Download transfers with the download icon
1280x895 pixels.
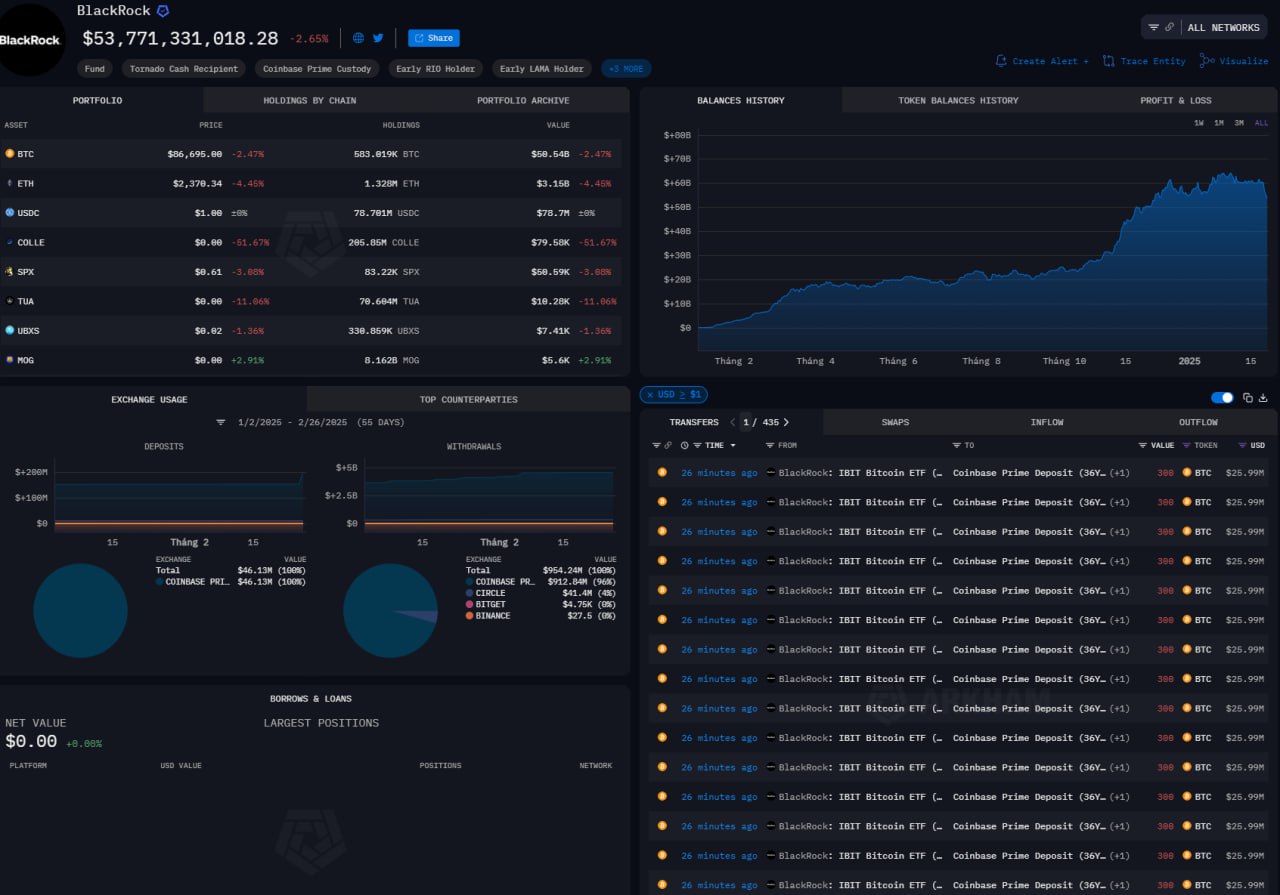1263,398
